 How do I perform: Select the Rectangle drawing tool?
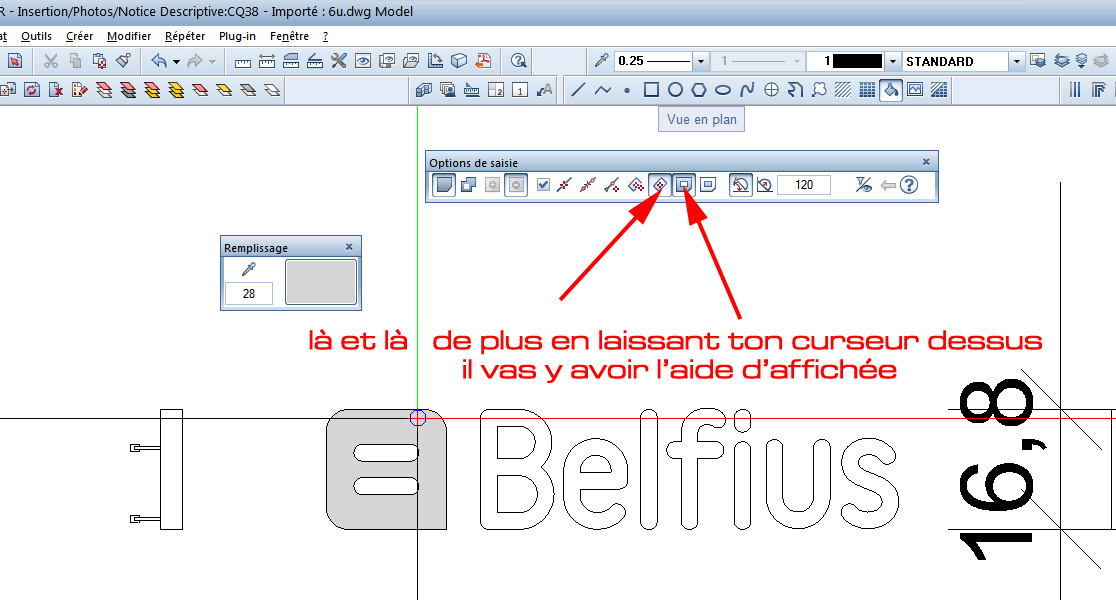pyautogui.click(x=651, y=90)
